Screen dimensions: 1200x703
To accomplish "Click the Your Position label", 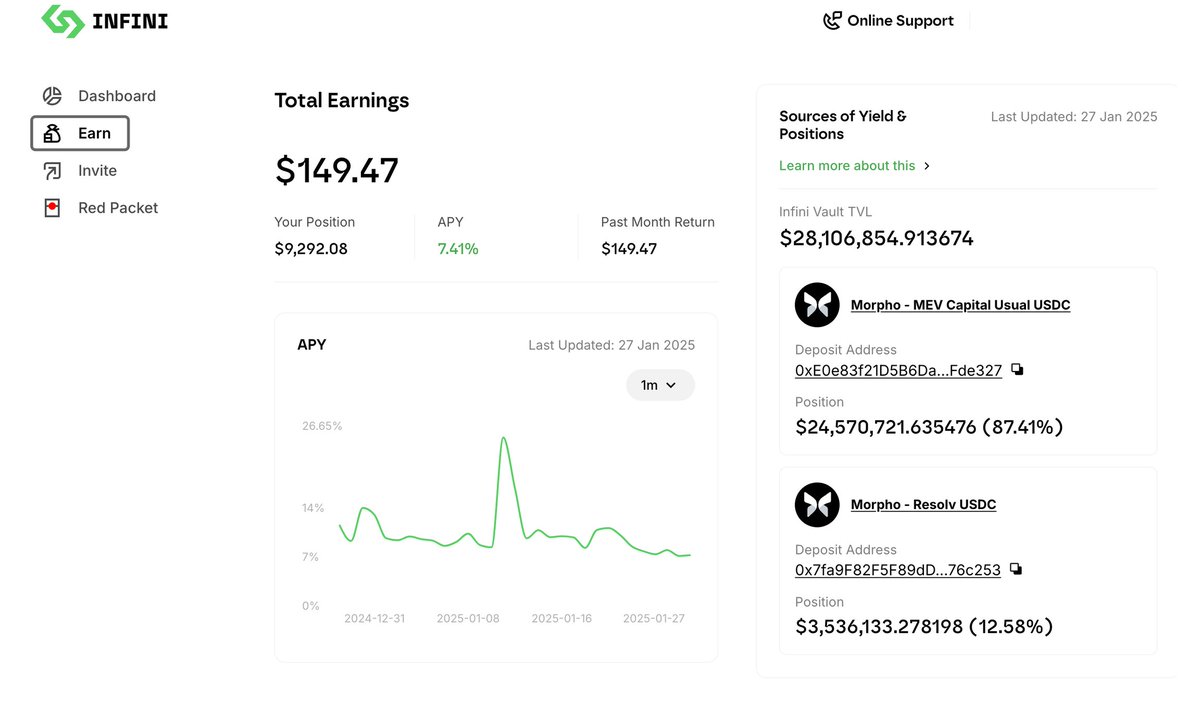I will pyautogui.click(x=315, y=222).
